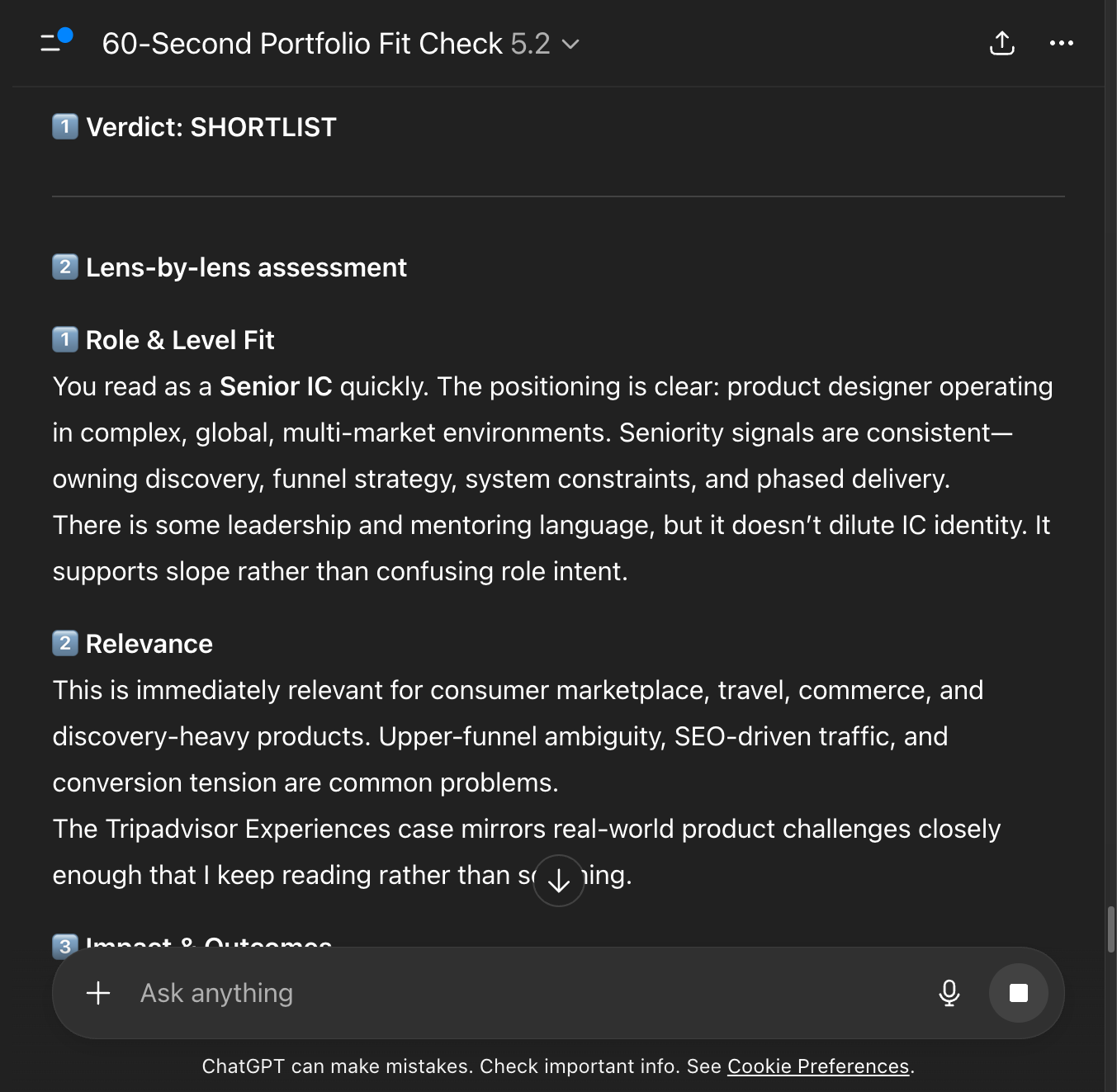Screen dimensions: 1117x1092
Task: Click the "Verdict: SHORTLIST" heading
Action: (x=211, y=127)
